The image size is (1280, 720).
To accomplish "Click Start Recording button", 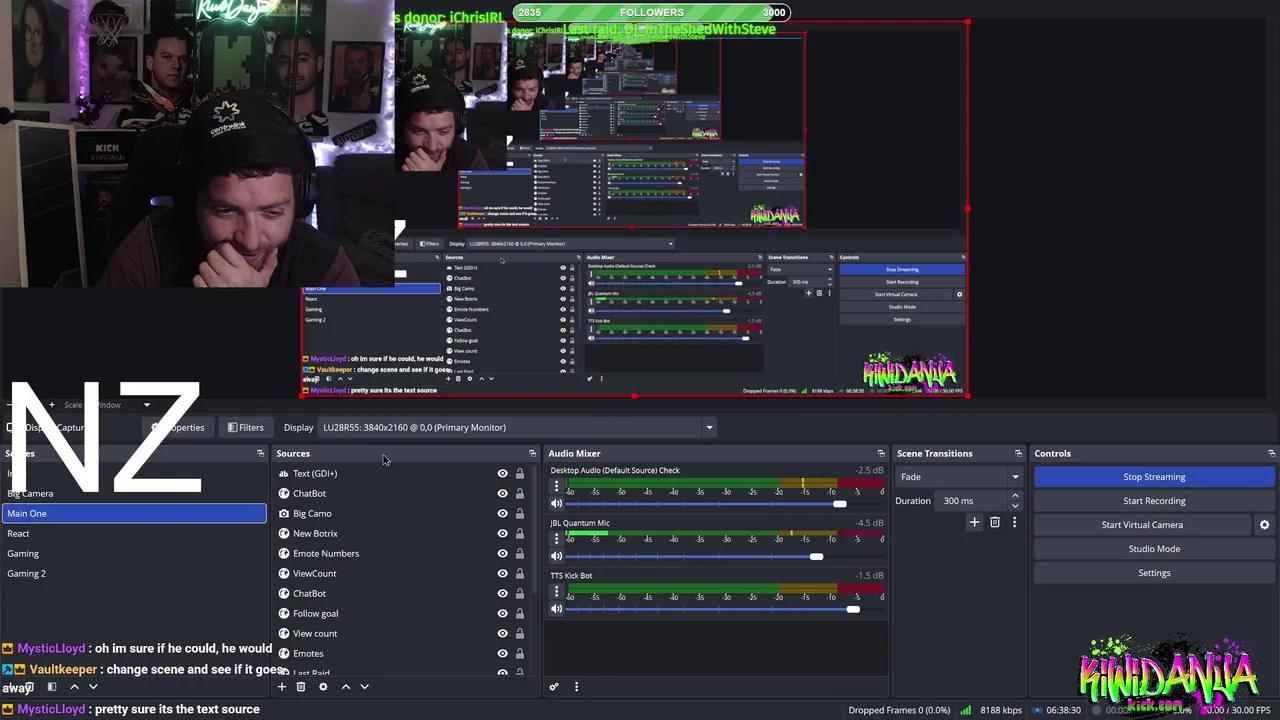I will pyautogui.click(x=1154, y=501).
